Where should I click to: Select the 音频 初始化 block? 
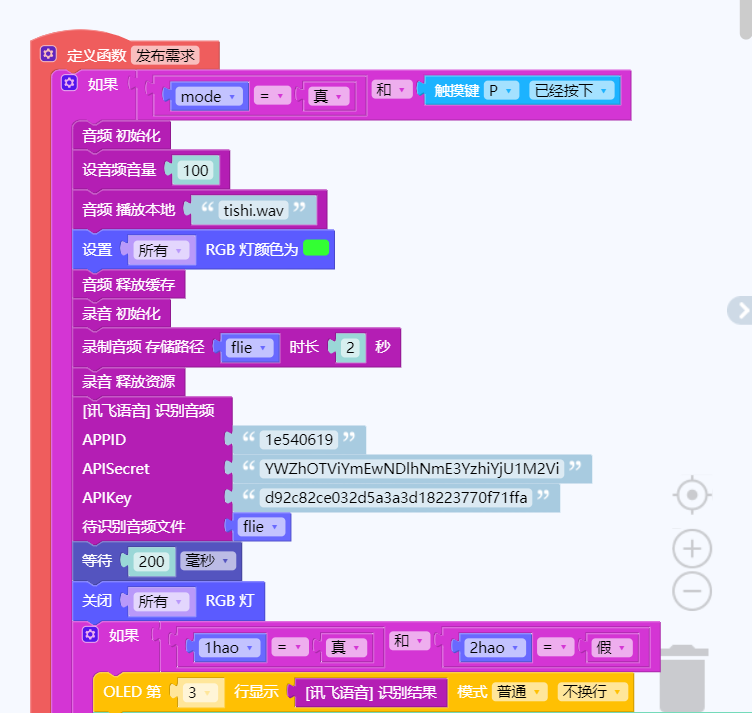coord(121,136)
